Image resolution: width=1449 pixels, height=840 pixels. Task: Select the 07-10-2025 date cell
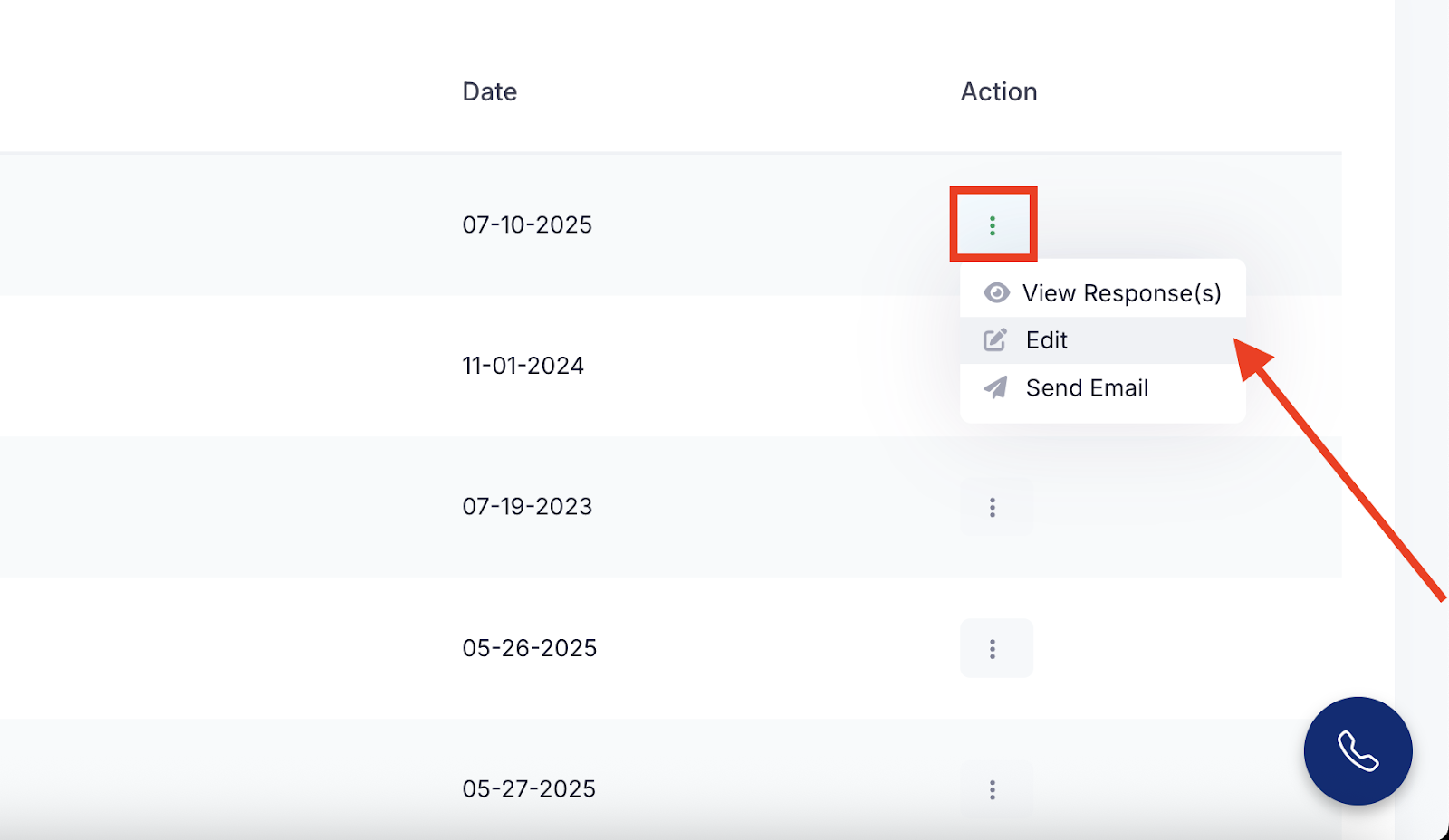click(527, 224)
